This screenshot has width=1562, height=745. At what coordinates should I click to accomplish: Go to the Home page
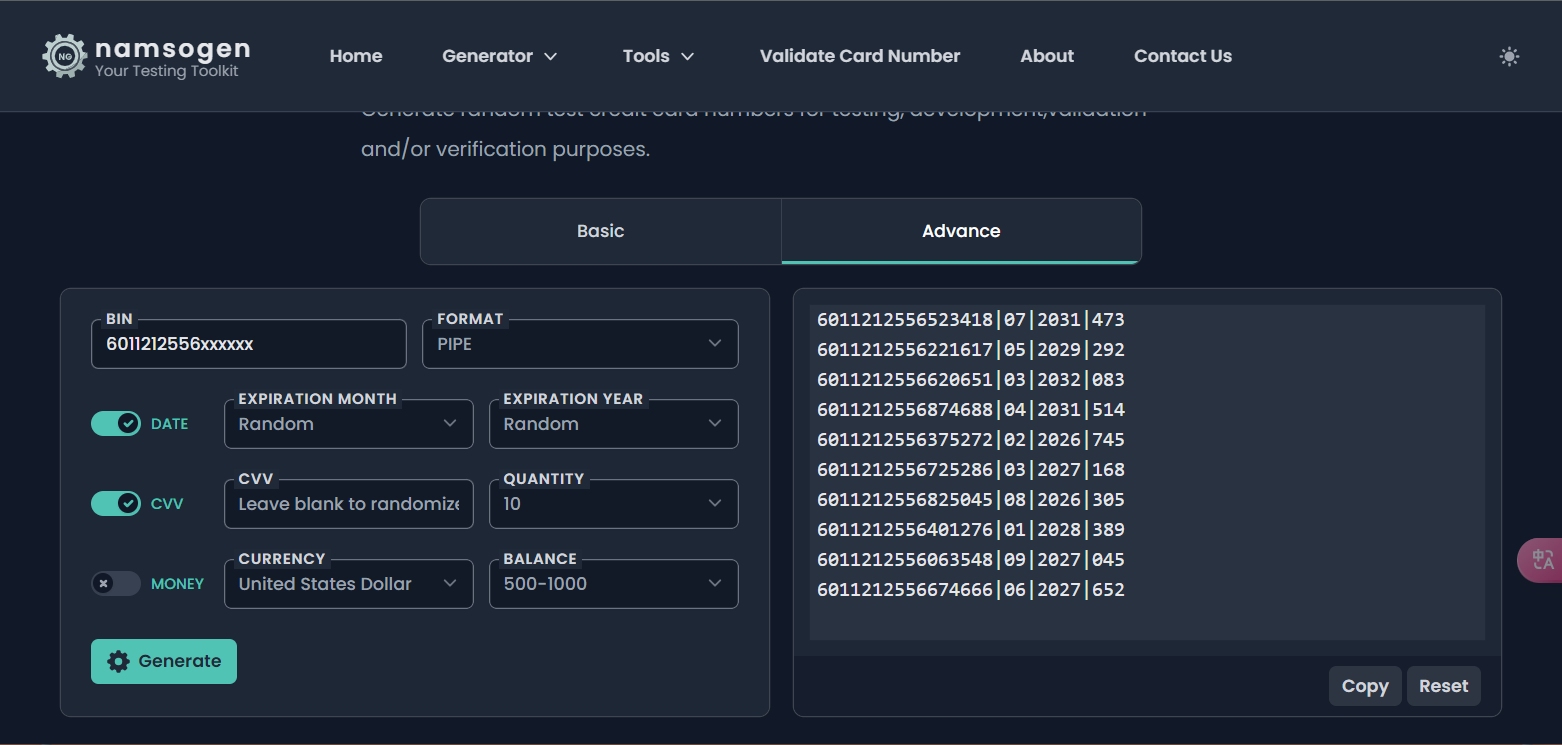[356, 56]
